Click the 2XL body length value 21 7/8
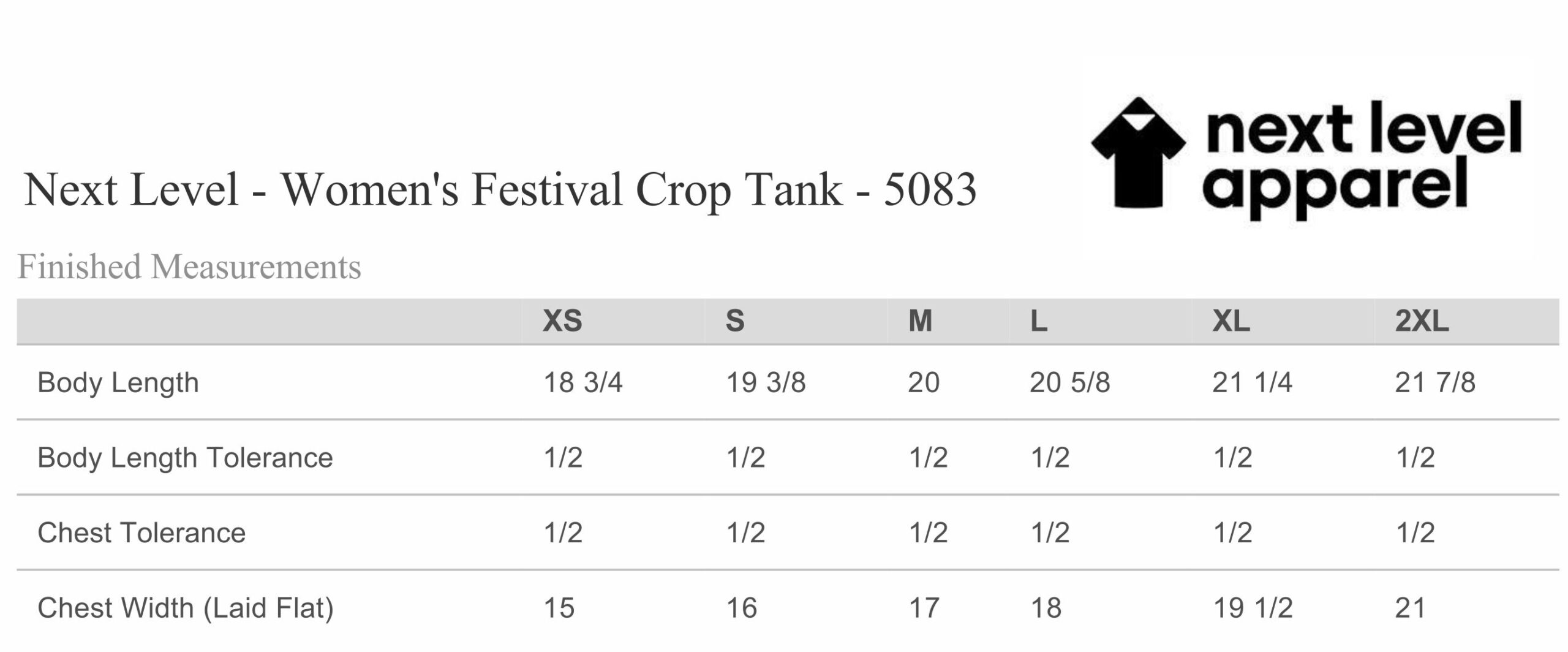Screen dimensions: 1568x652 [x=1435, y=383]
